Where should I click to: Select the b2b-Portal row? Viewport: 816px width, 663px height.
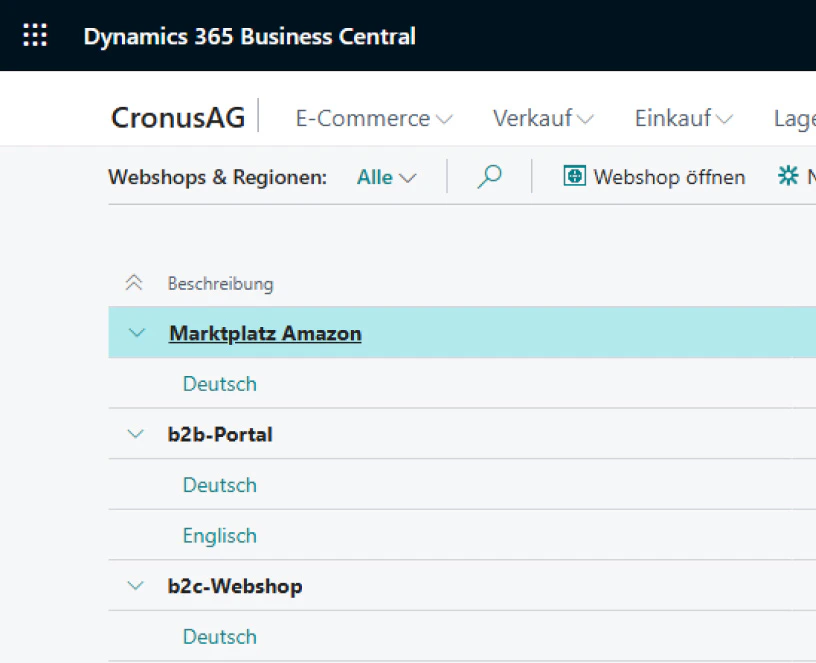tap(462, 434)
